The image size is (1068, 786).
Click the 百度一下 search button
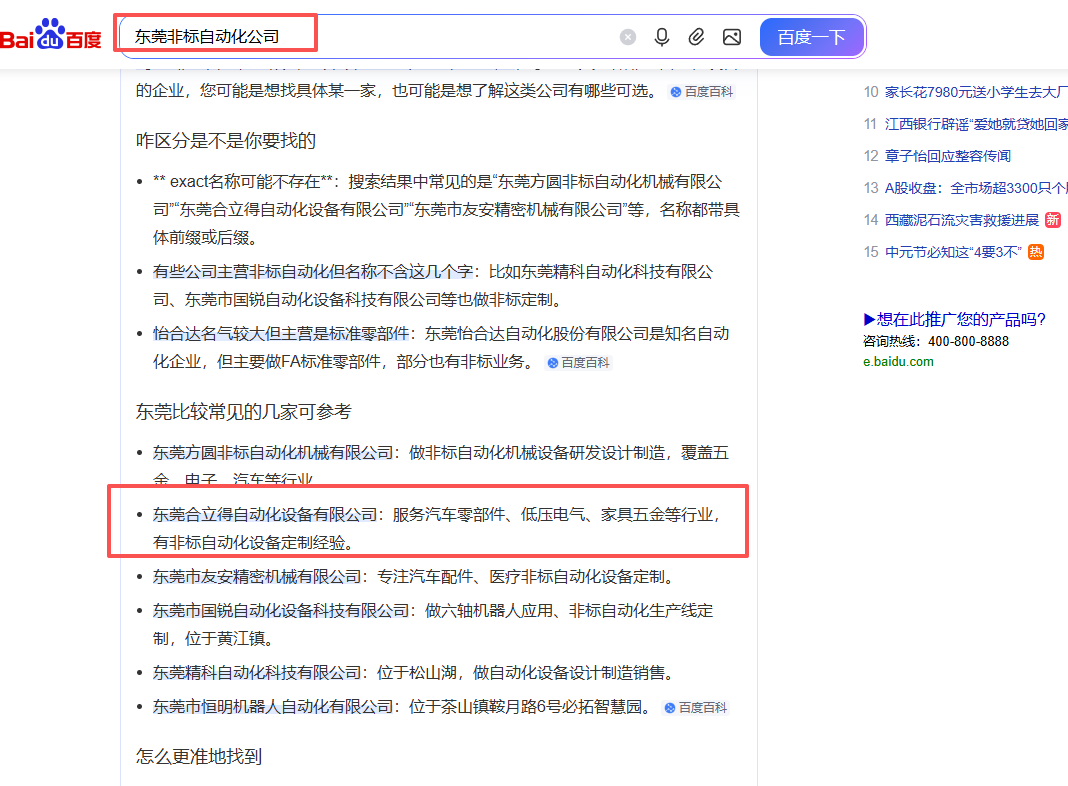click(x=812, y=37)
